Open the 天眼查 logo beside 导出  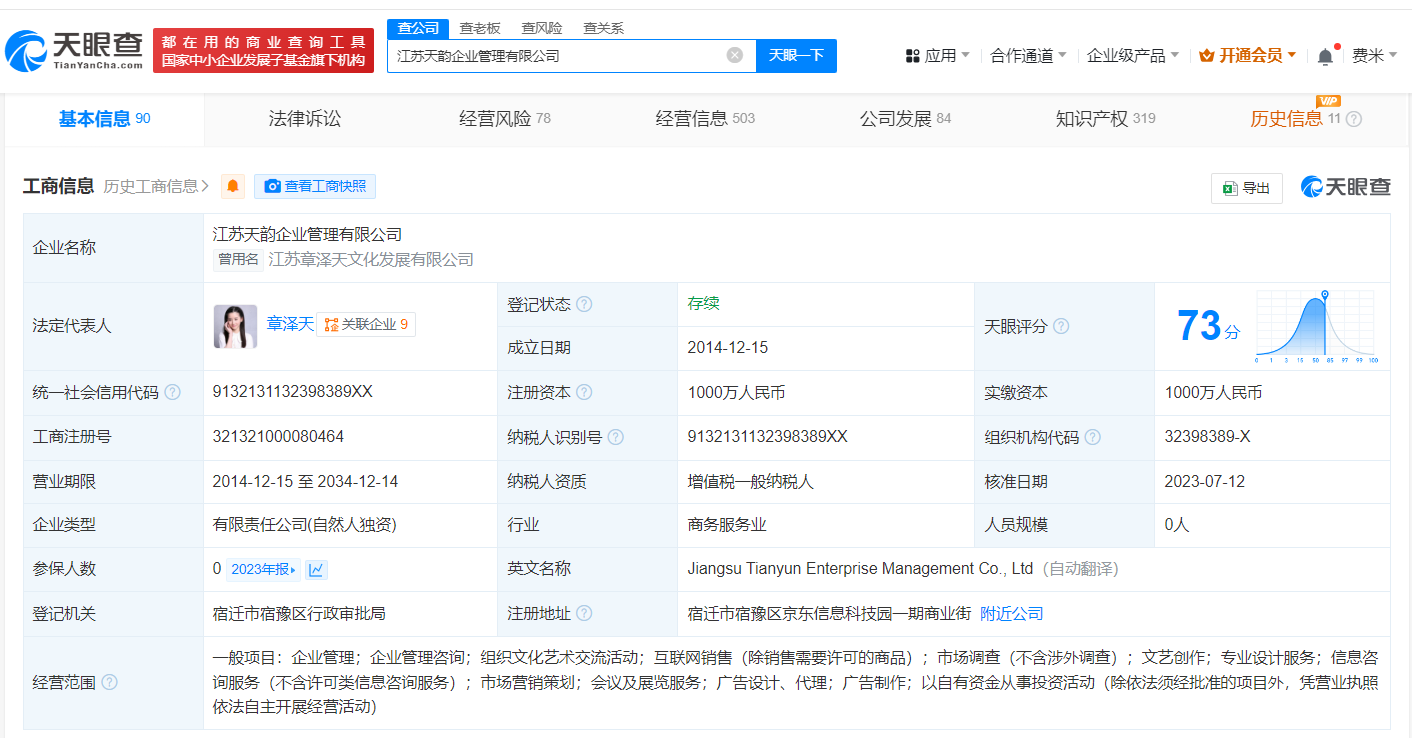coord(1345,187)
